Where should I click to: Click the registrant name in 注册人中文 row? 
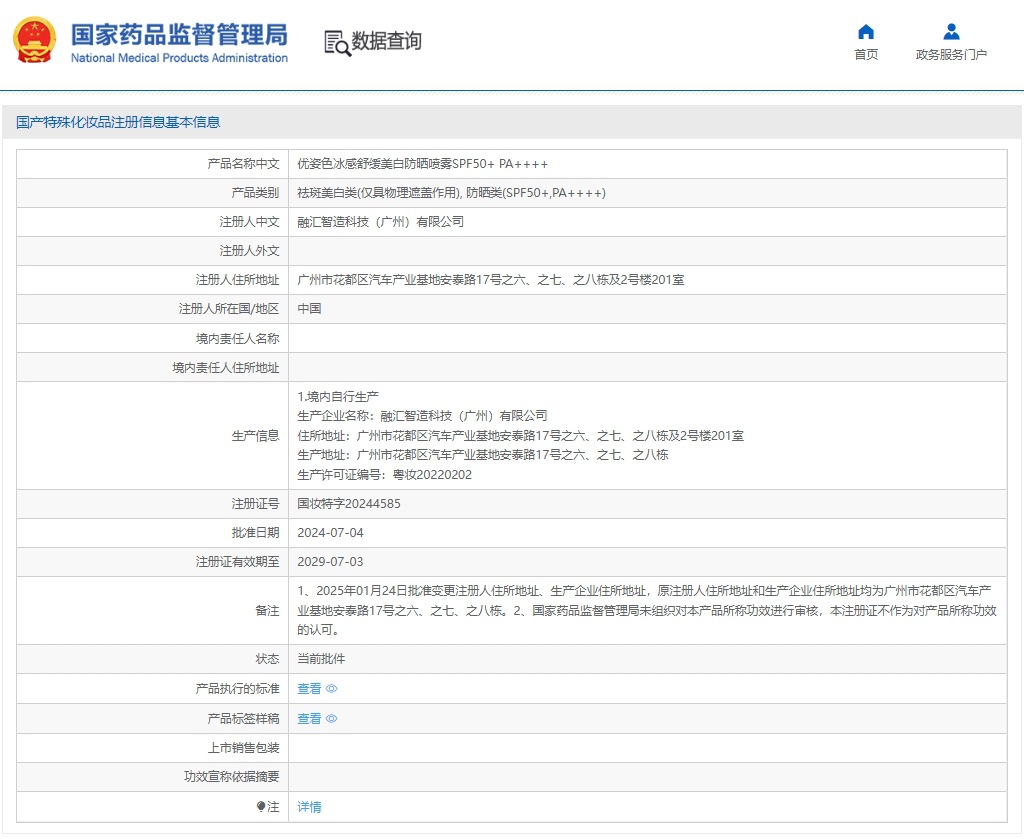click(380, 222)
